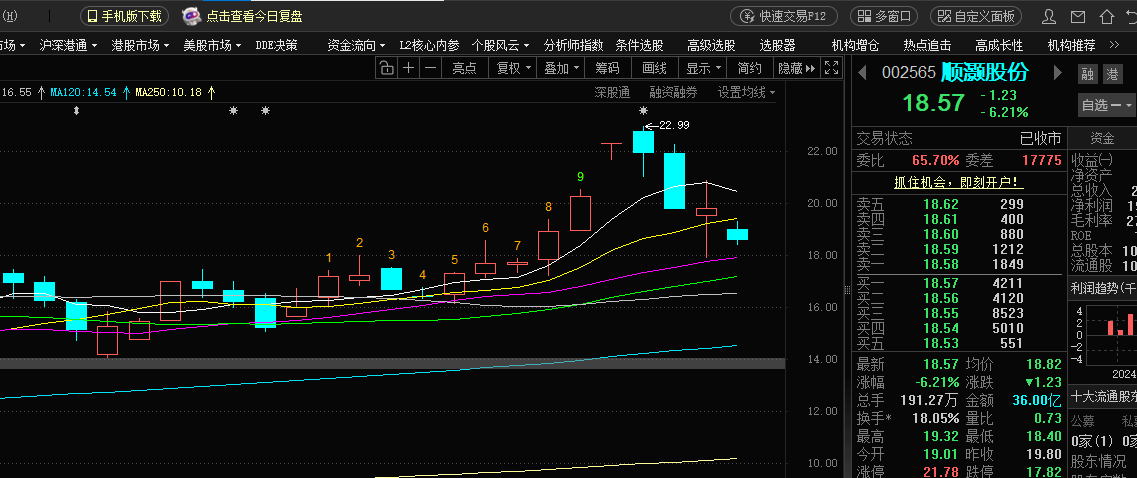Zoom out chart with minus icon
The width and height of the screenshot is (1137, 478).
431,68
